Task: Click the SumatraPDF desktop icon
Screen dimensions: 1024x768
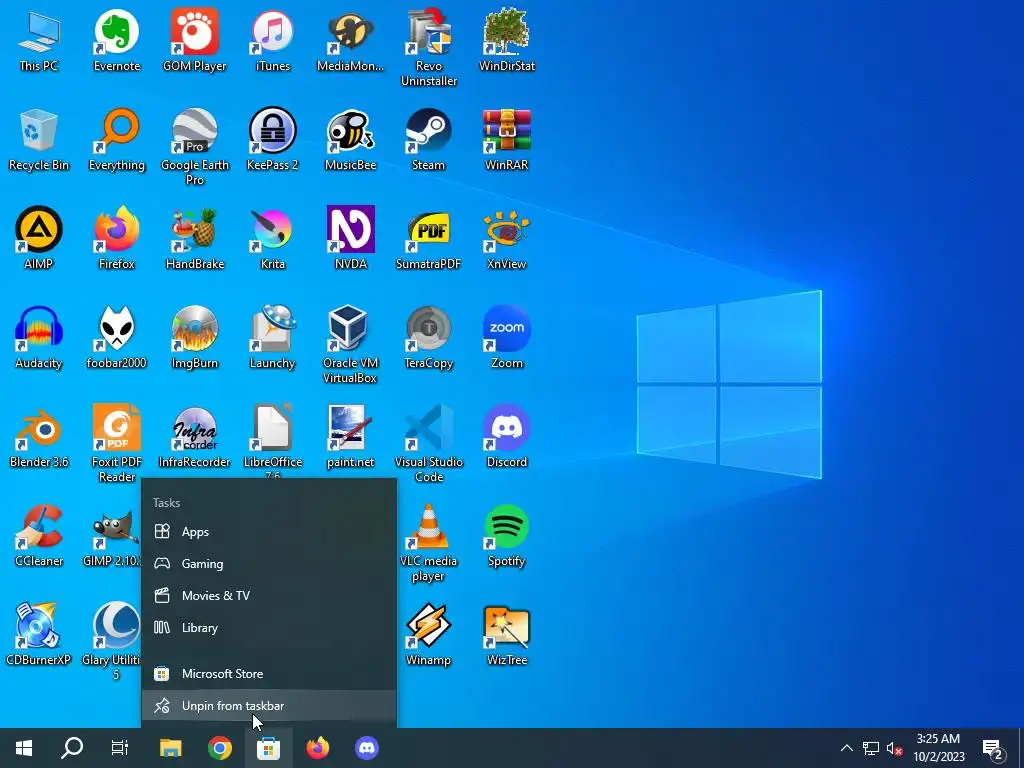Action: (429, 238)
